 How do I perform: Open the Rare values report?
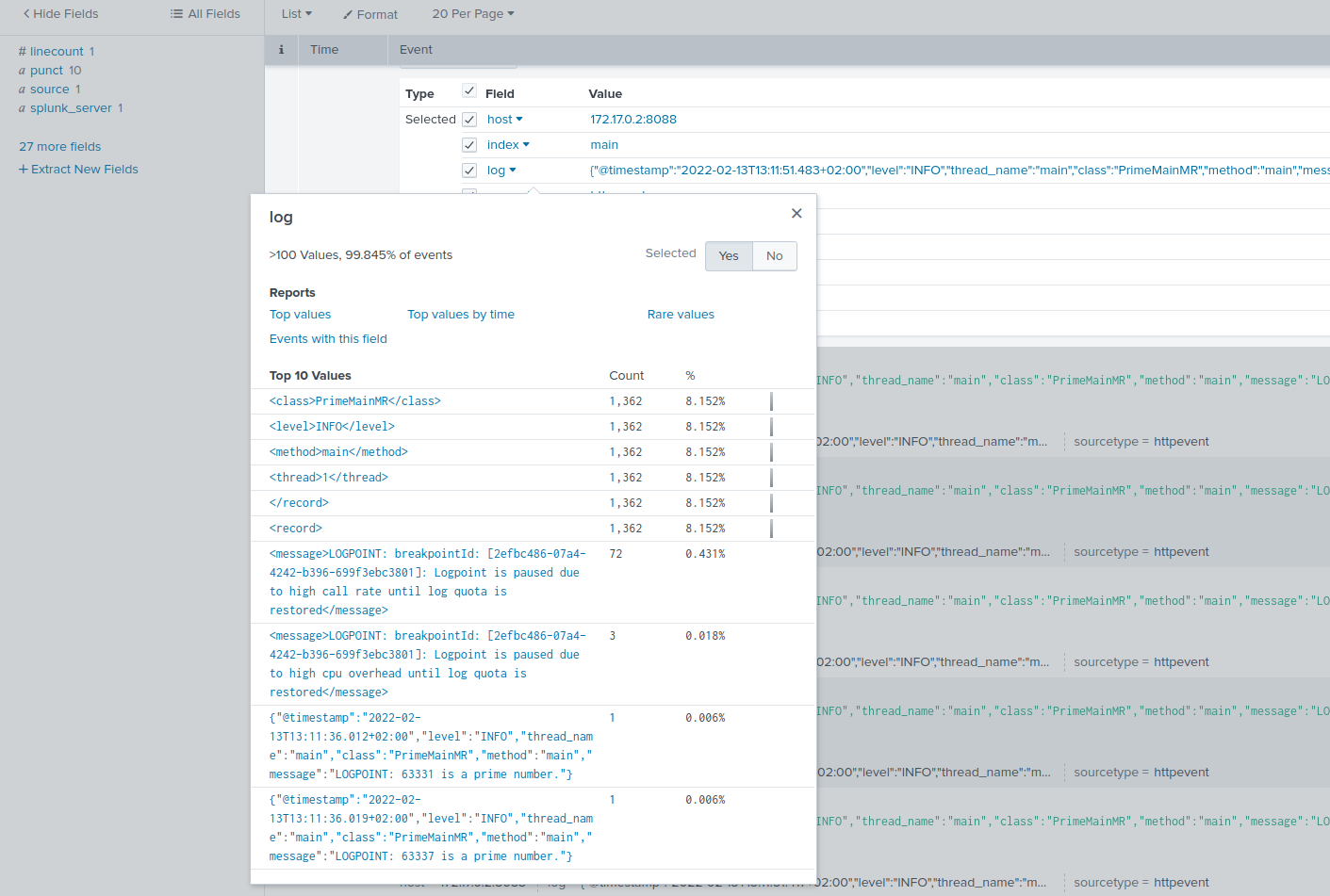[681, 315]
